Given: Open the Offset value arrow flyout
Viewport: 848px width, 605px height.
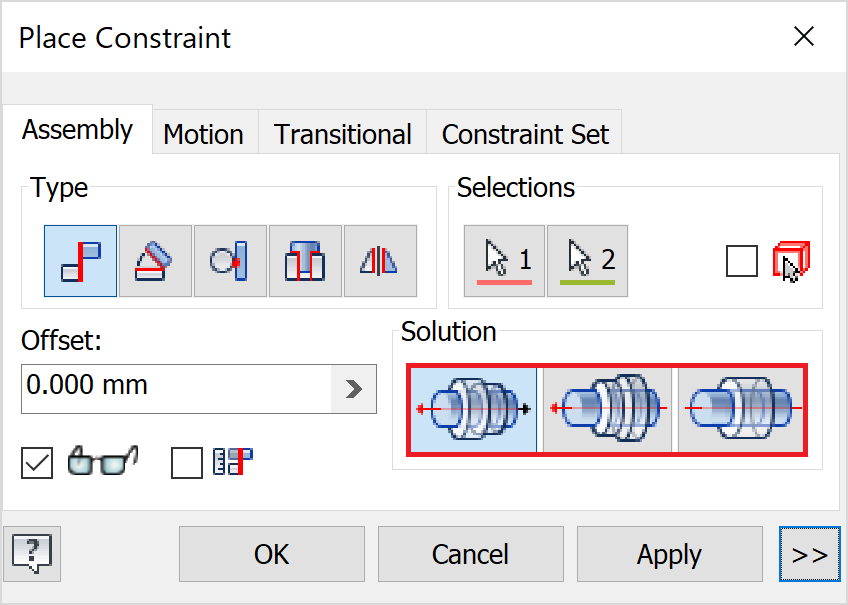Looking at the screenshot, I should tap(354, 389).
